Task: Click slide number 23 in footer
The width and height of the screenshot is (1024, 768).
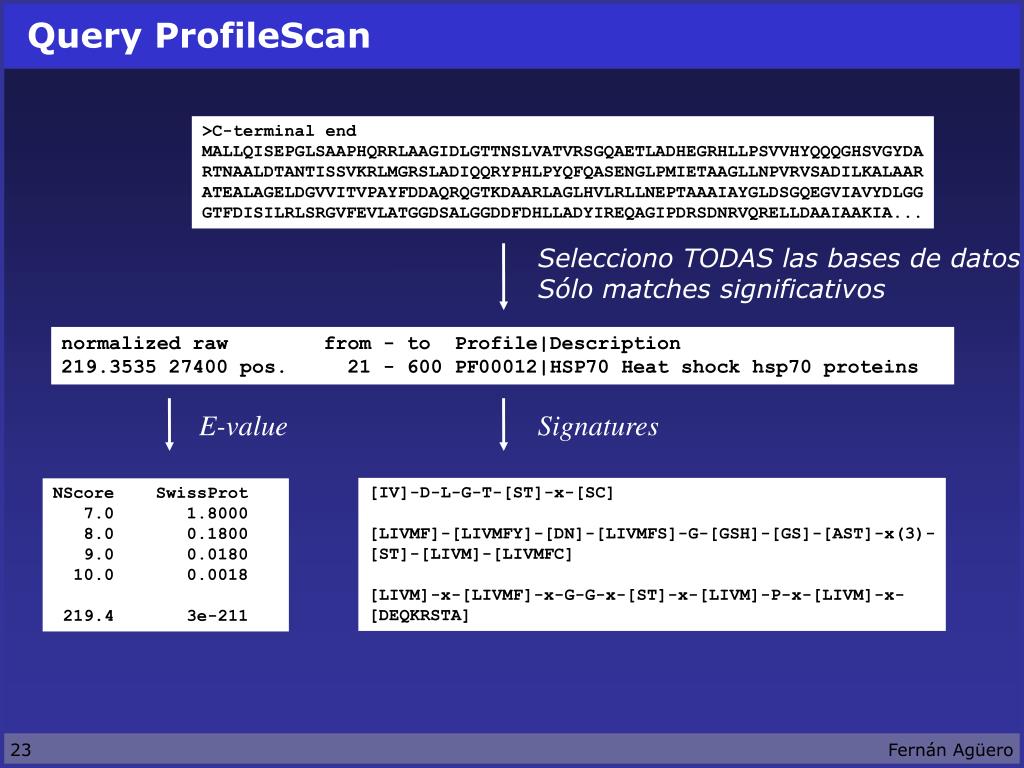Action: (x=21, y=750)
